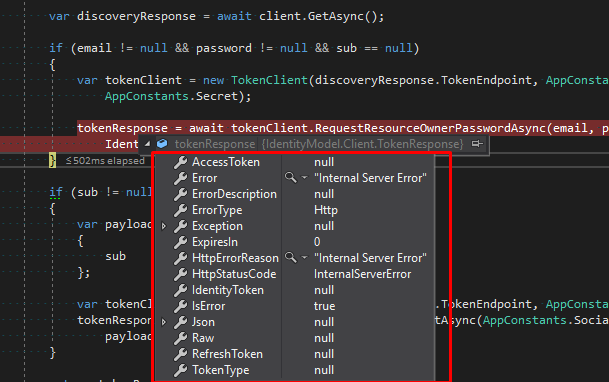Image resolution: width=609 pixels, height=382 pixels.
Task: Click the wrench icon beside AccessToken
Action: click(x=180, y=162)
